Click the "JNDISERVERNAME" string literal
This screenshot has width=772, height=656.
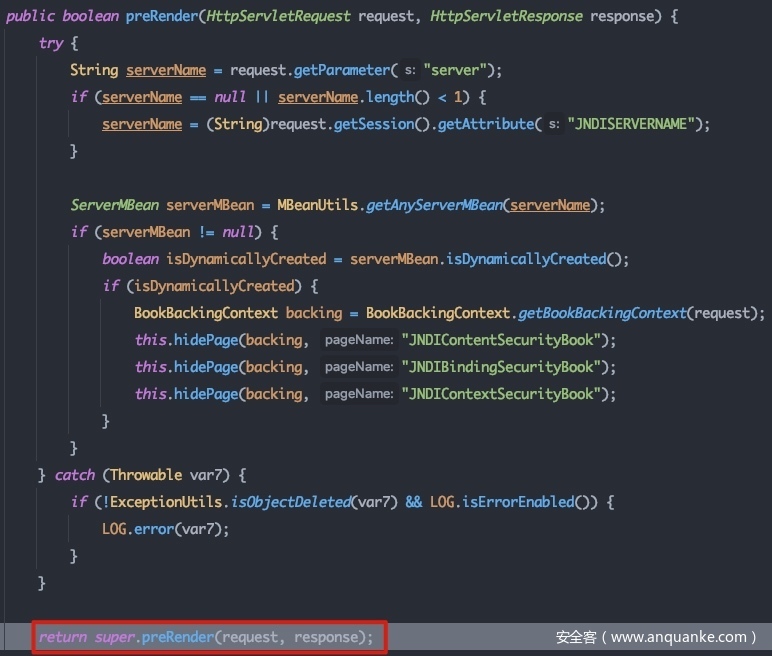(632, 124)
